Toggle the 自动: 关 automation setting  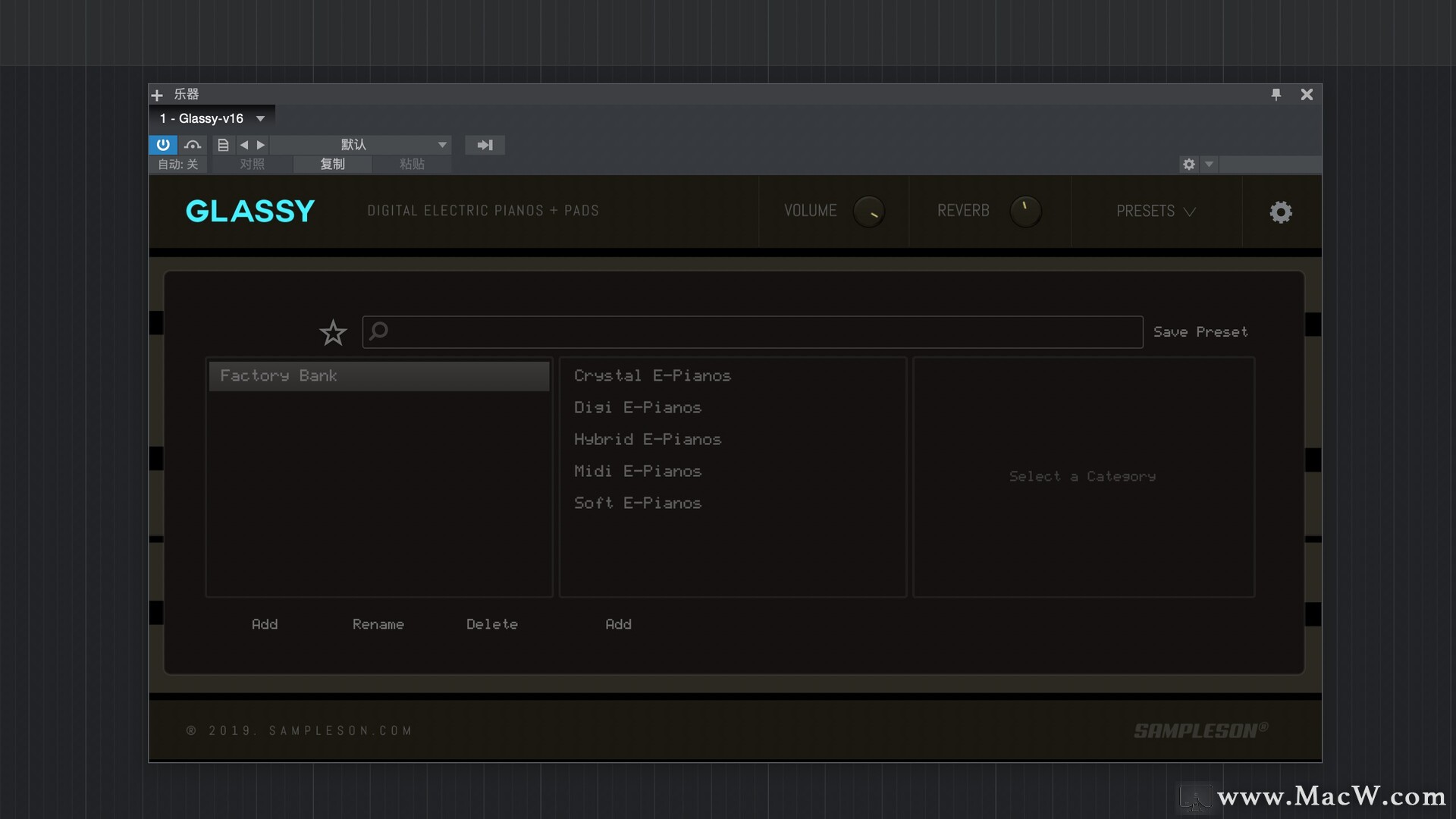pyautogui.click(x=177, y=164)
